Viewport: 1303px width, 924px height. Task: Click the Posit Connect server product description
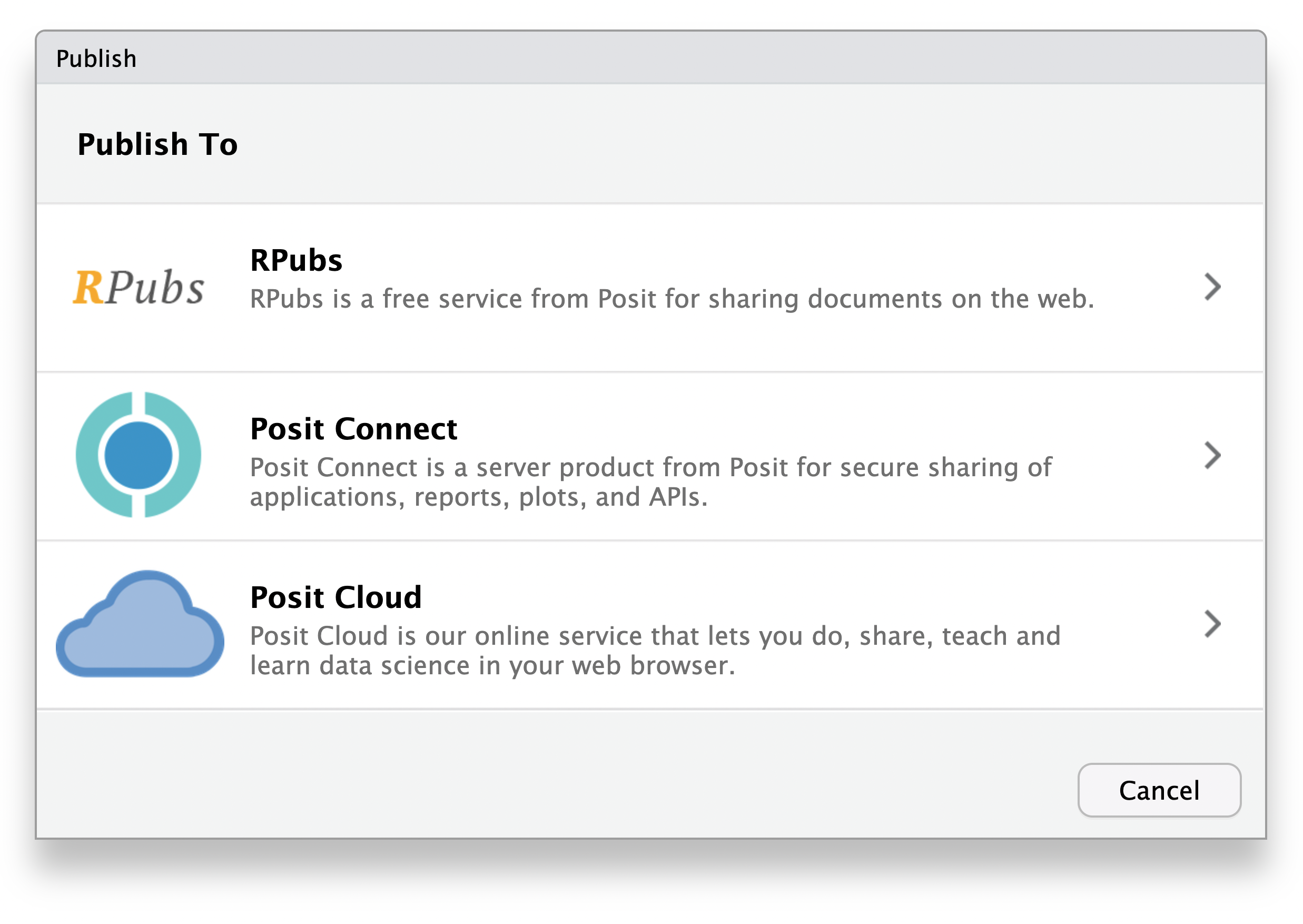click(x=650, y=482)
